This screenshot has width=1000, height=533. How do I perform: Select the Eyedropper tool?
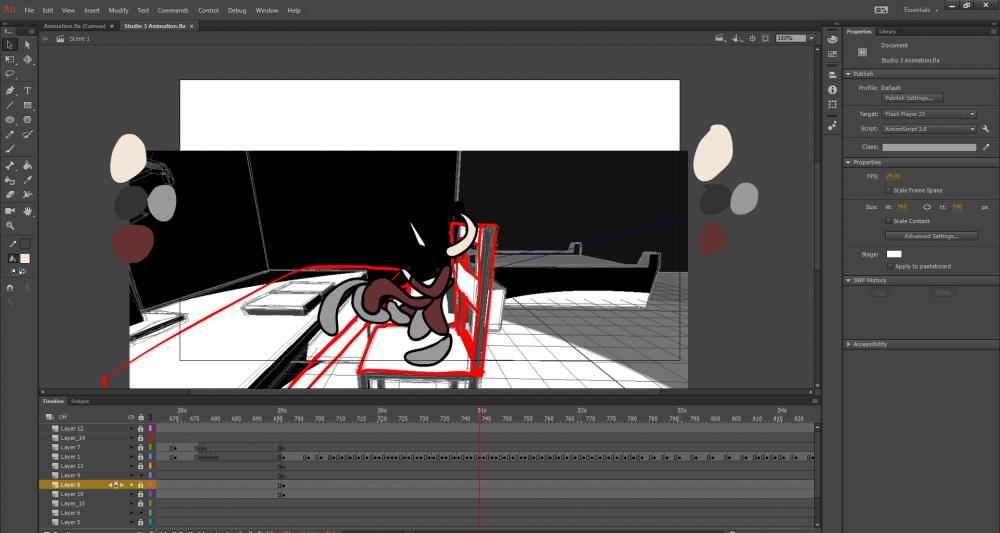27,180
